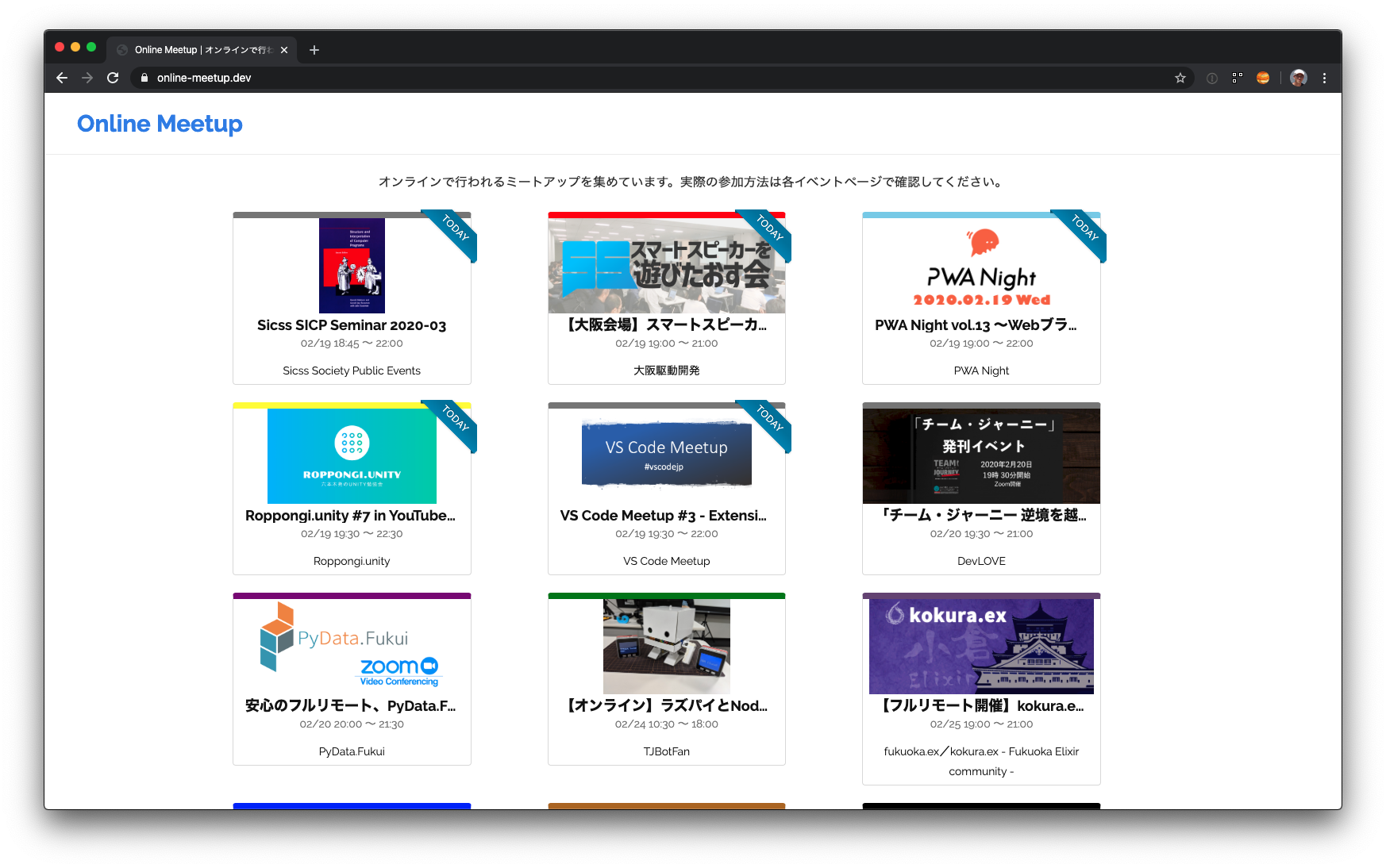Click the 02/19 19:30 ～ 22:30 time text

point(352,534)
